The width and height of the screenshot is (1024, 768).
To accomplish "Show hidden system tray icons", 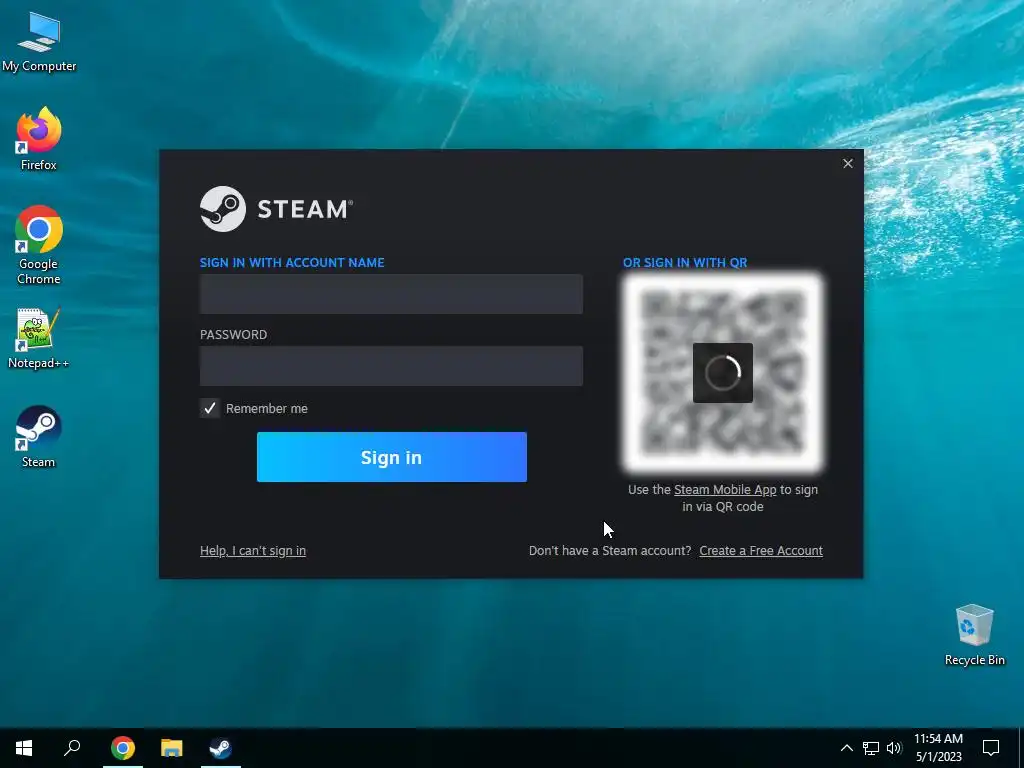I will coord(846,748).
